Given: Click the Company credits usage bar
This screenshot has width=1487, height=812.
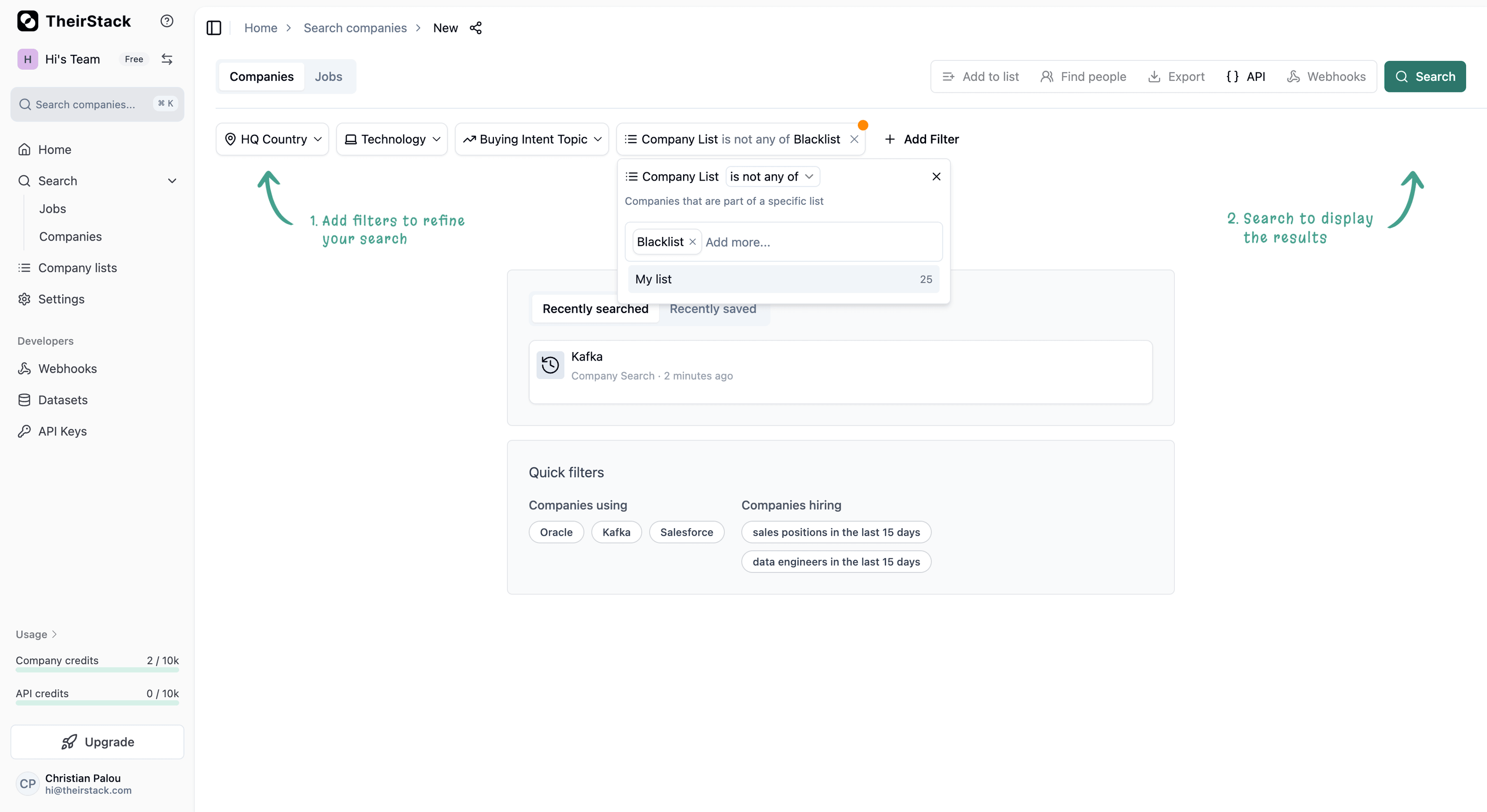Looking at the screenshot, I should coord(97,669).
